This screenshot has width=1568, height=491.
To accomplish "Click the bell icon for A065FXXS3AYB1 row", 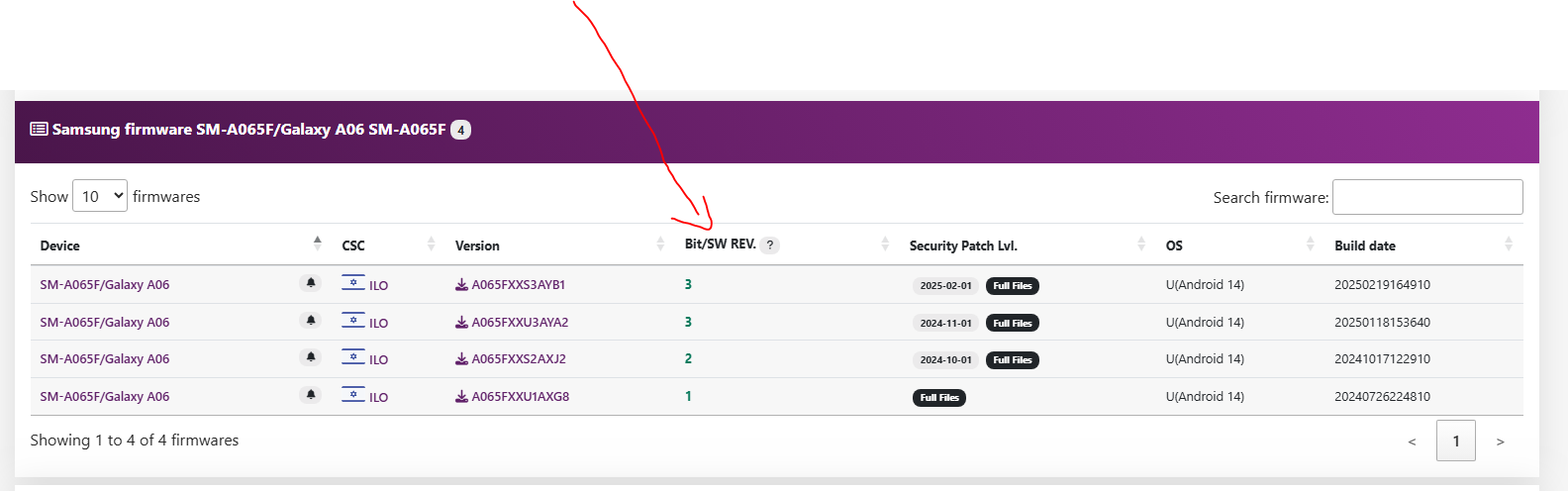I will coord(311,283).
